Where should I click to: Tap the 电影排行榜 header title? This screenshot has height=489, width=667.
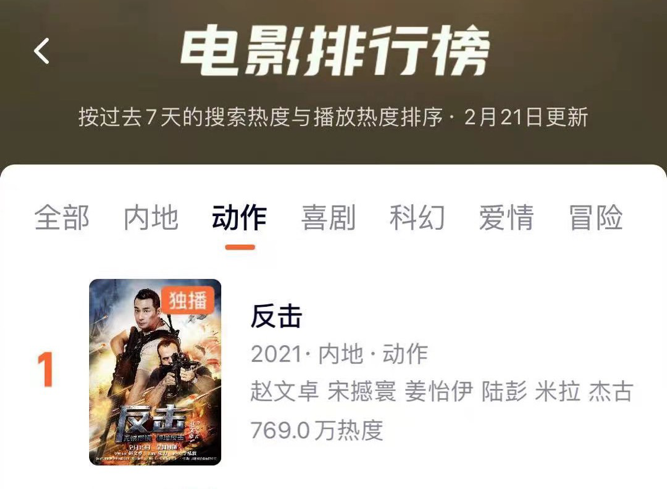[x=335, y=50]
